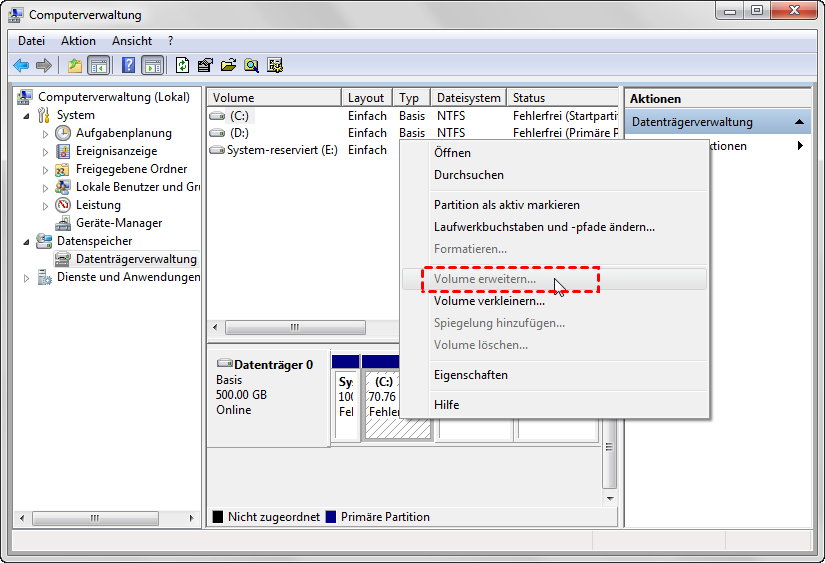Expand the Ereignisanzeige node

[45, 152]
